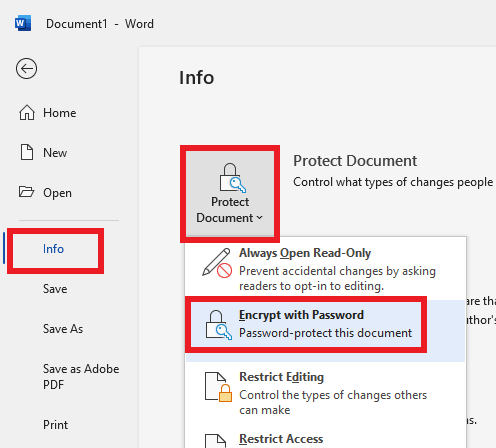Open the Home backstage page
Image resolution: width=496 pixels, height=448 pixels.
(x=59, y=113)
